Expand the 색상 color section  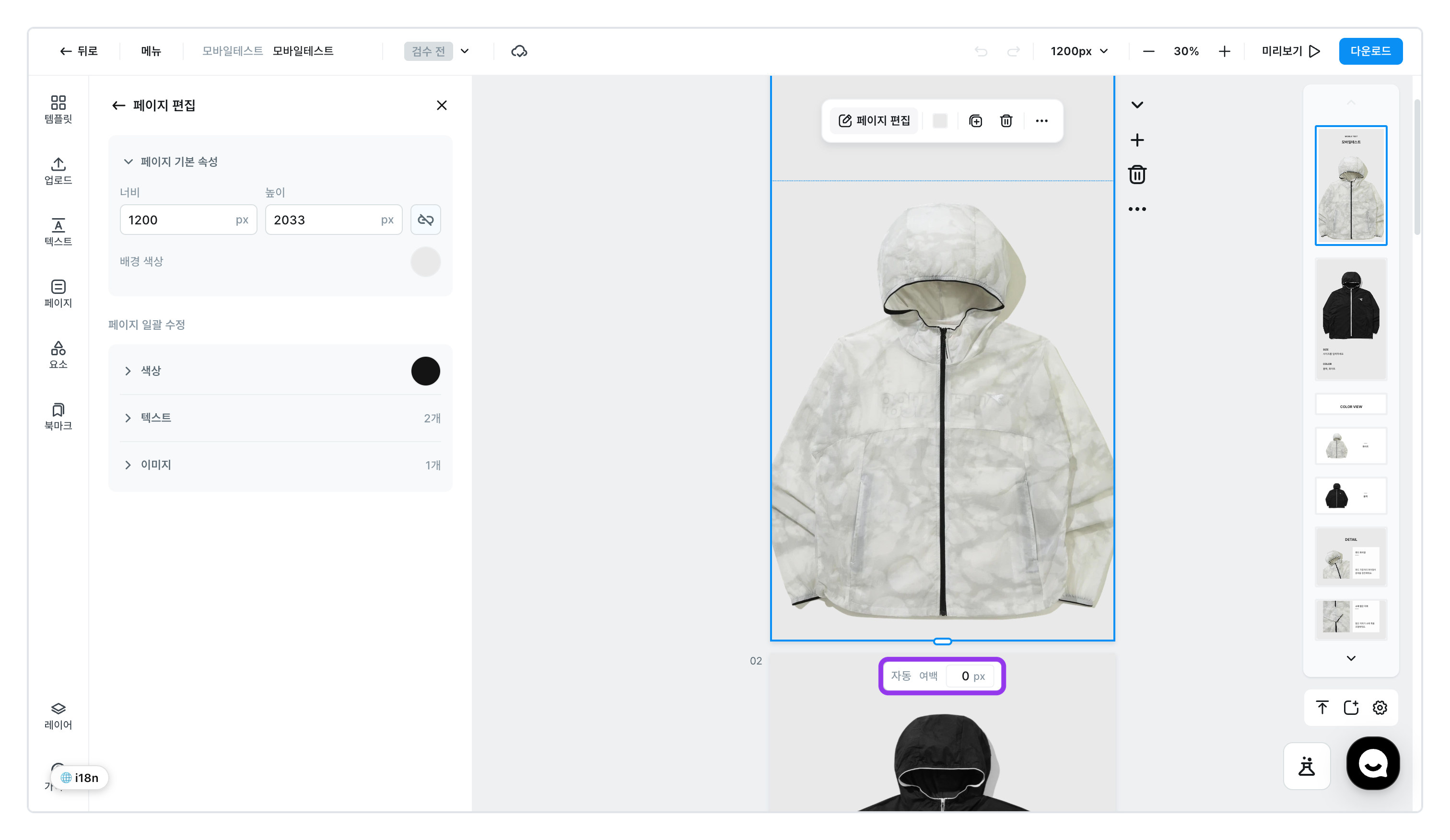pos(280,371)
